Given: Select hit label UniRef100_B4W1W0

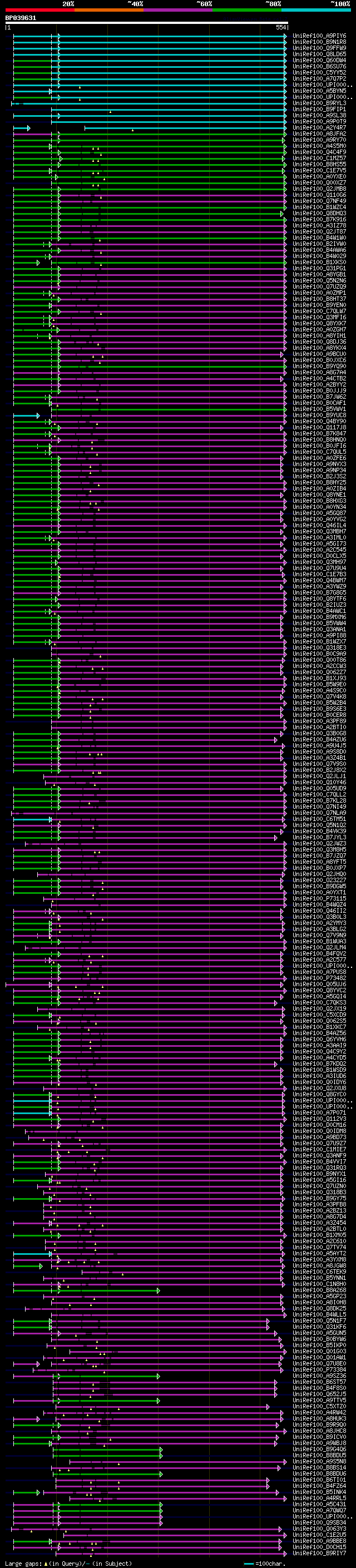Looking at the screenshot, I should click(x=319, y=238).
